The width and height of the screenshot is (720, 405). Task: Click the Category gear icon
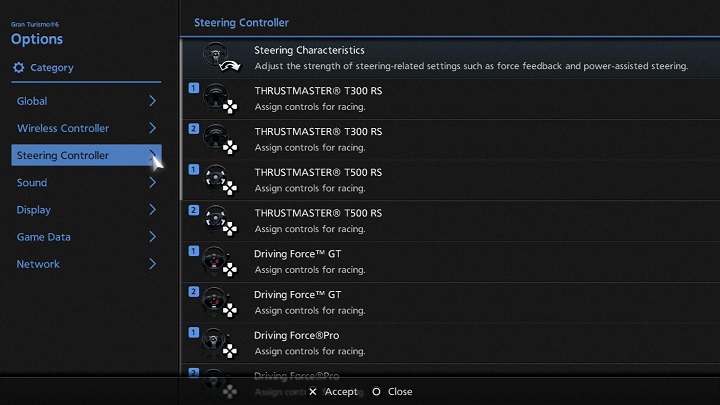(18, 68)
